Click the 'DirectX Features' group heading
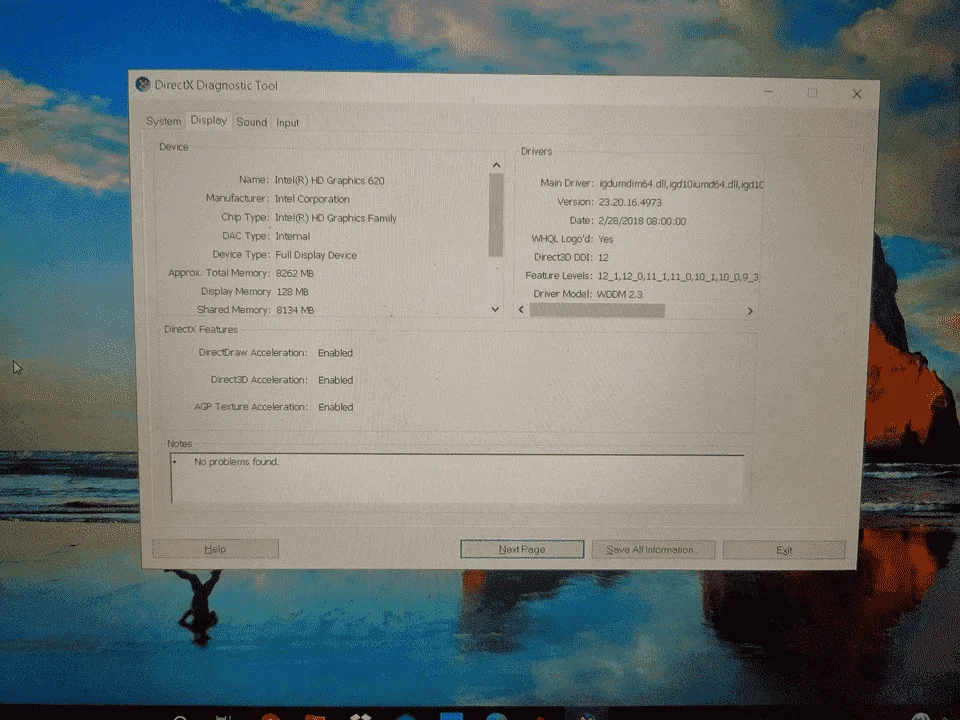This screenshot has height=720, width=960. coord(201,329)
